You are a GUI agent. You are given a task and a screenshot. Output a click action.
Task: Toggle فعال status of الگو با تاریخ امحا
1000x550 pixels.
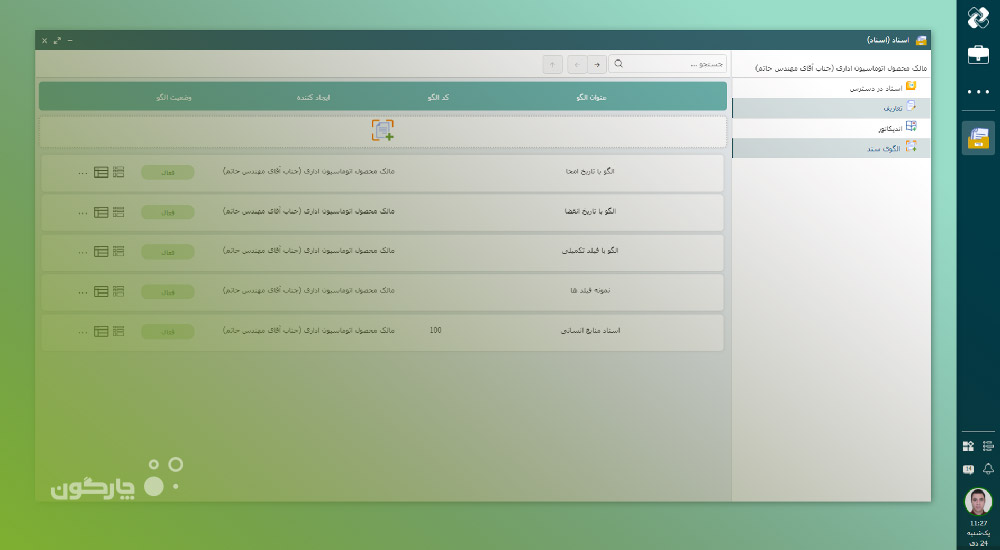coord(168,172)
